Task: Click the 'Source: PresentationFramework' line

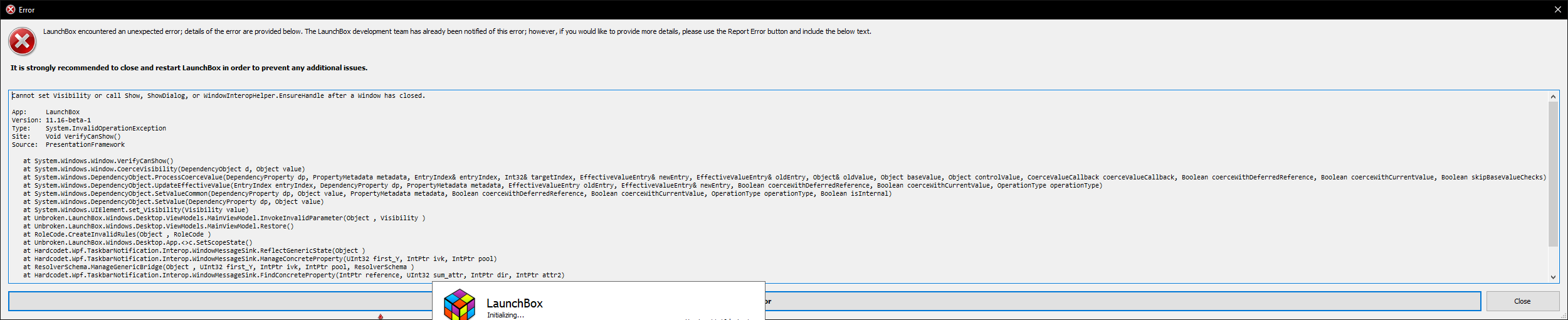Action: coord(68,145)
